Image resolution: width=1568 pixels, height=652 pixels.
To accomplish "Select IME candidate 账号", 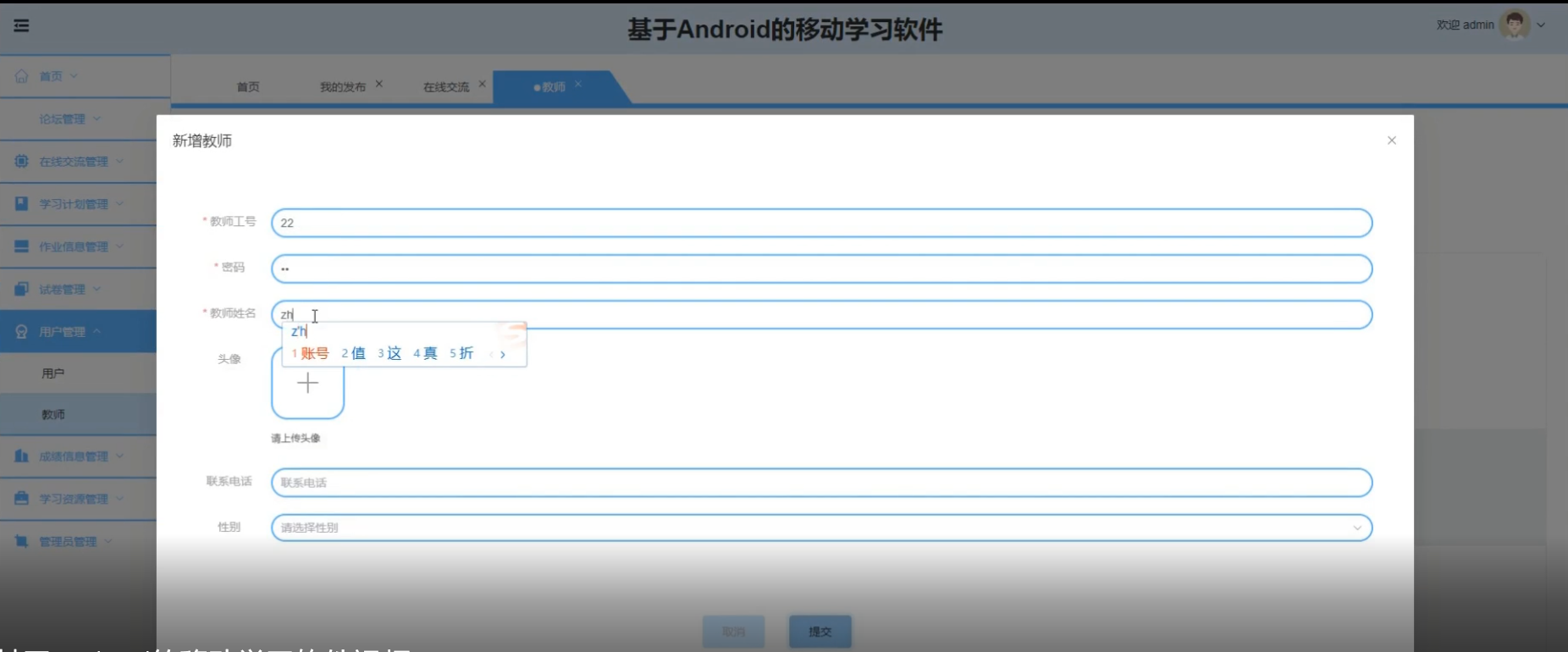I will point(311,354).
